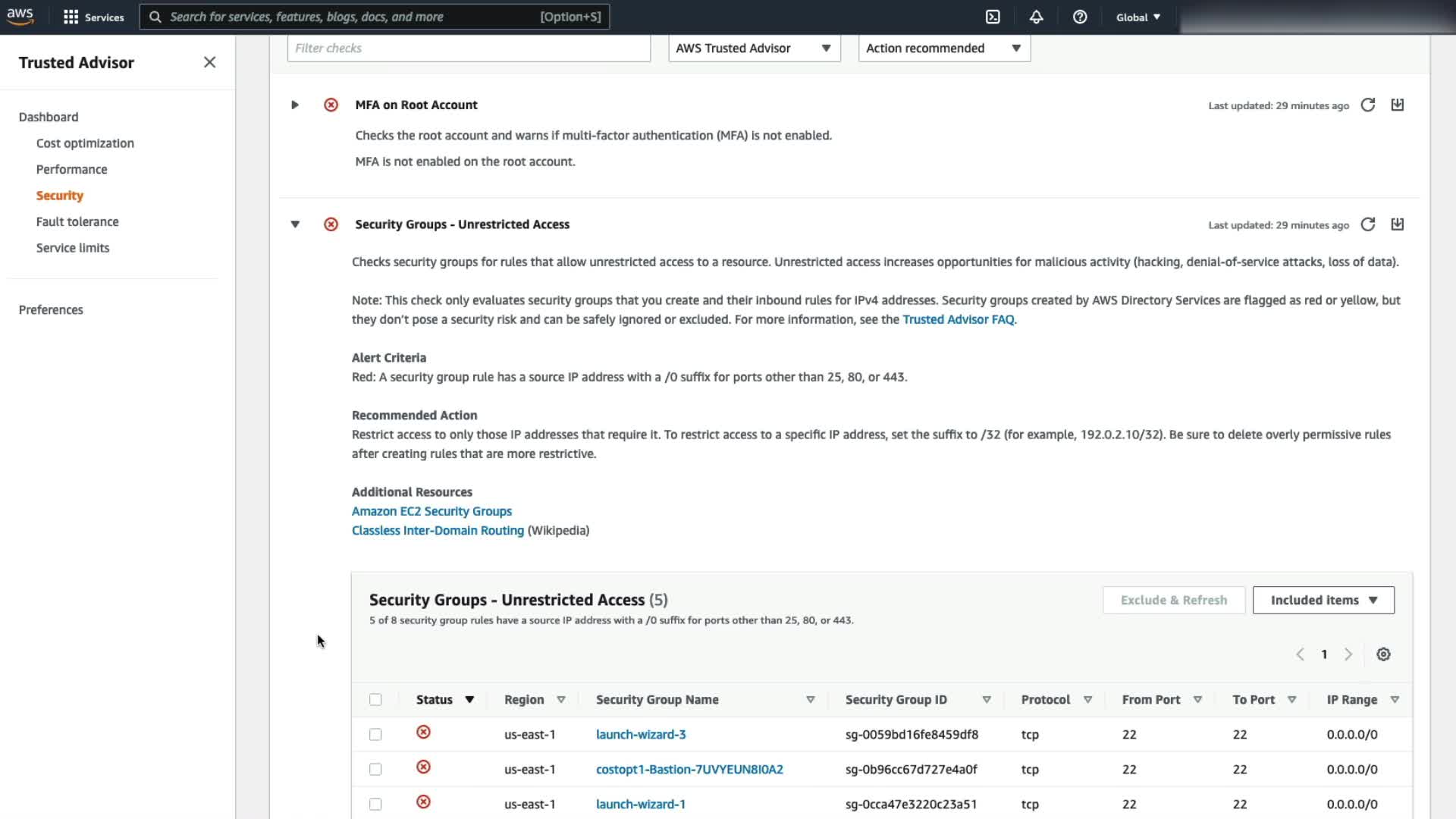Image resolution: width=1456 pixels, height=819 pixels.
Task: Select the checkbox for launch-wizard-3 row
Action: (375, 735)
